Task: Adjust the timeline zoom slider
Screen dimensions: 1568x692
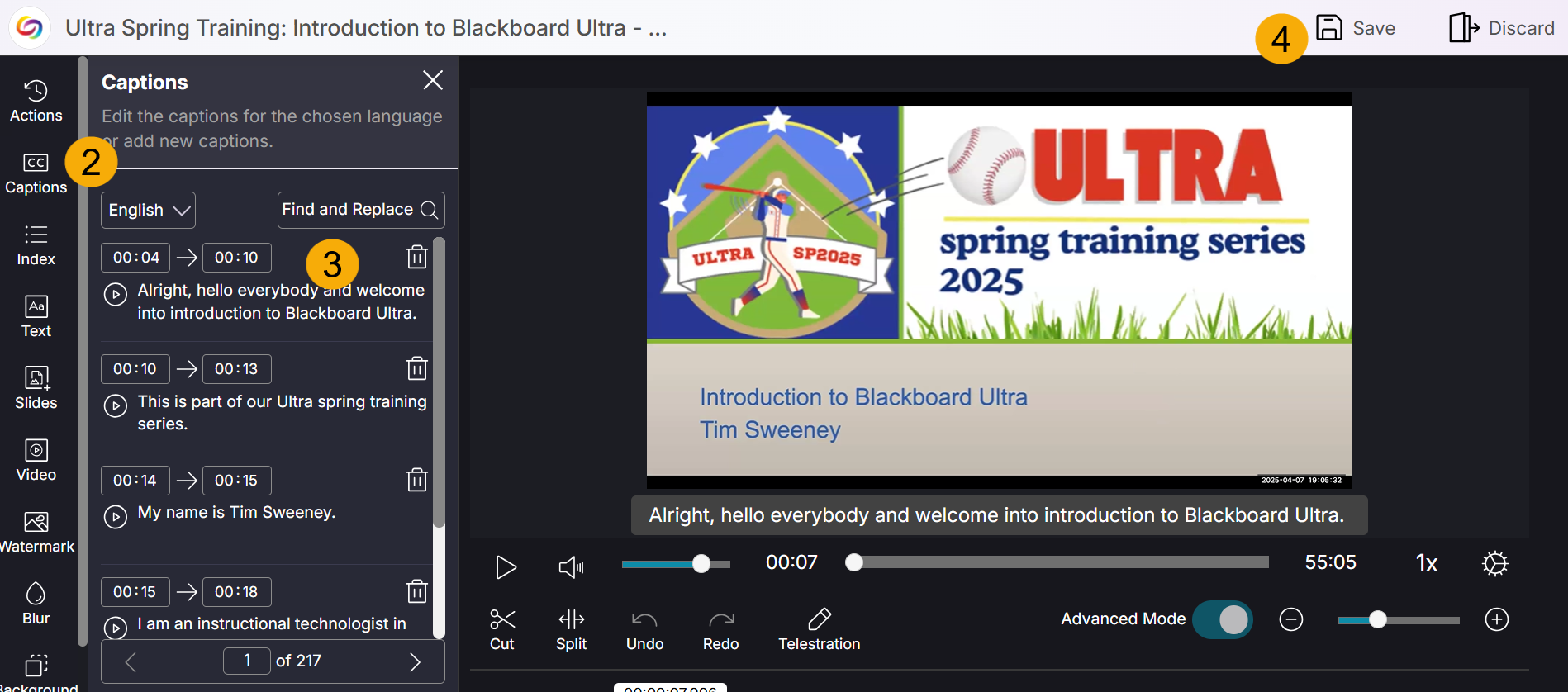Action: [1399, 619]
